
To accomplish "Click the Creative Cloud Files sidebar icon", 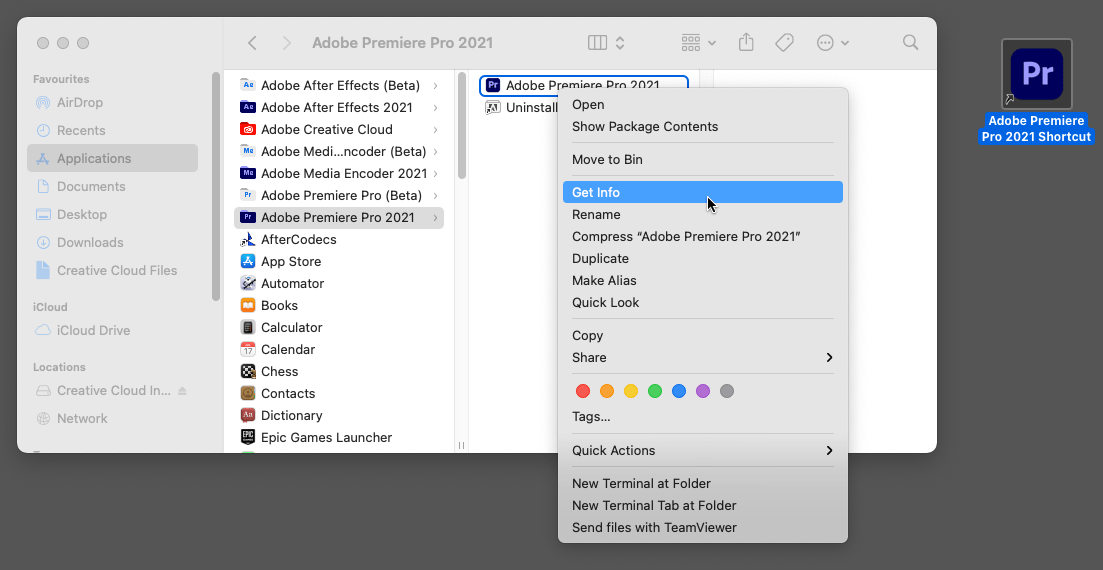I will click(43, 270).
